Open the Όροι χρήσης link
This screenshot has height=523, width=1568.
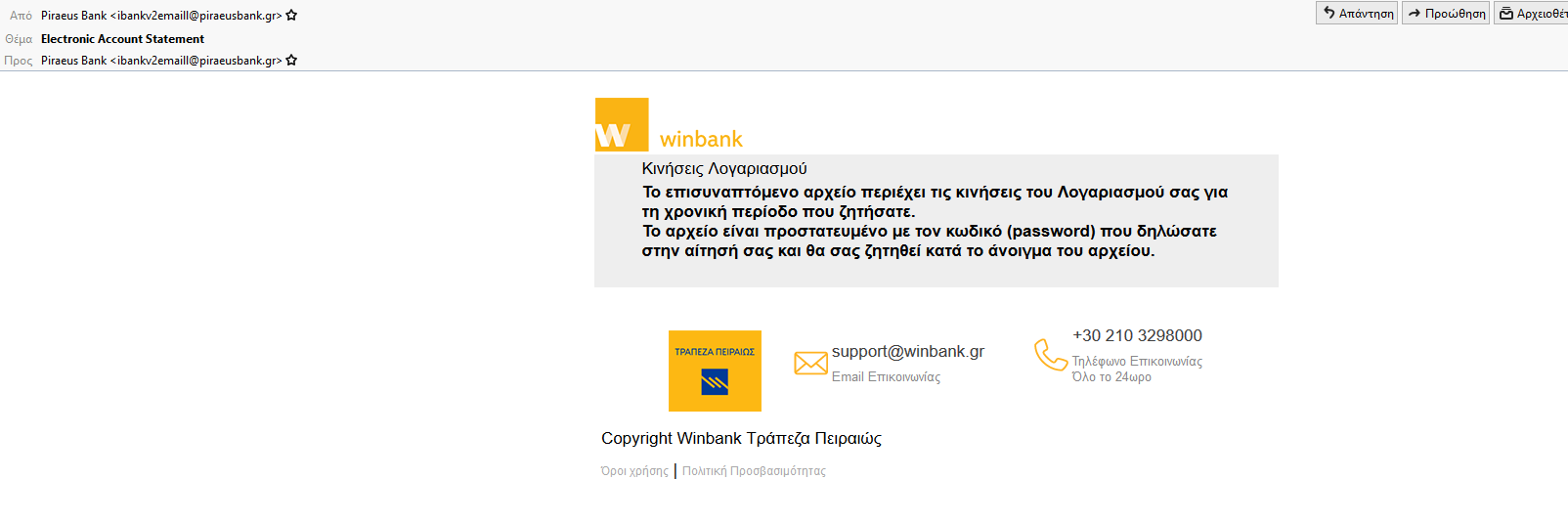coord(634,471)
